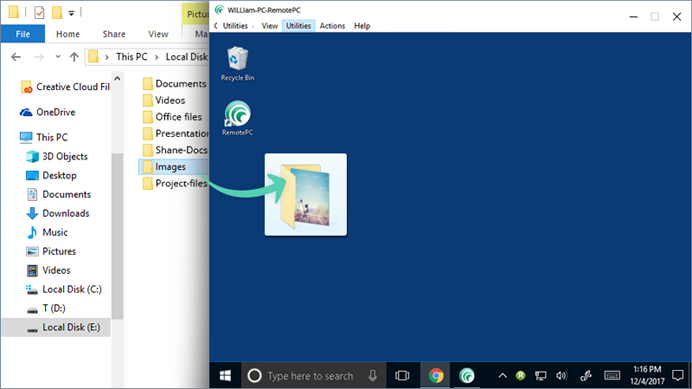
Task: Click the RemotePC logo in title bar
Action: [x=219, y=10]
